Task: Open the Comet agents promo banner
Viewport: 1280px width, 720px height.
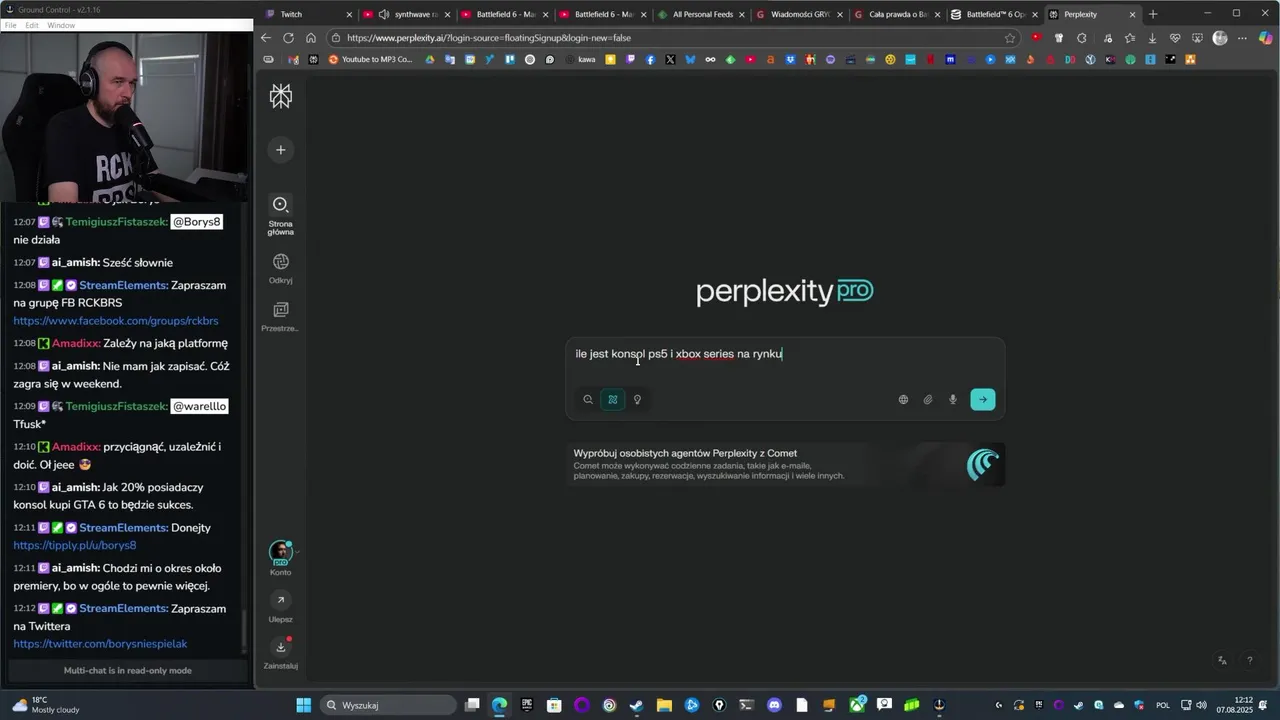Action: pos(785,465)
